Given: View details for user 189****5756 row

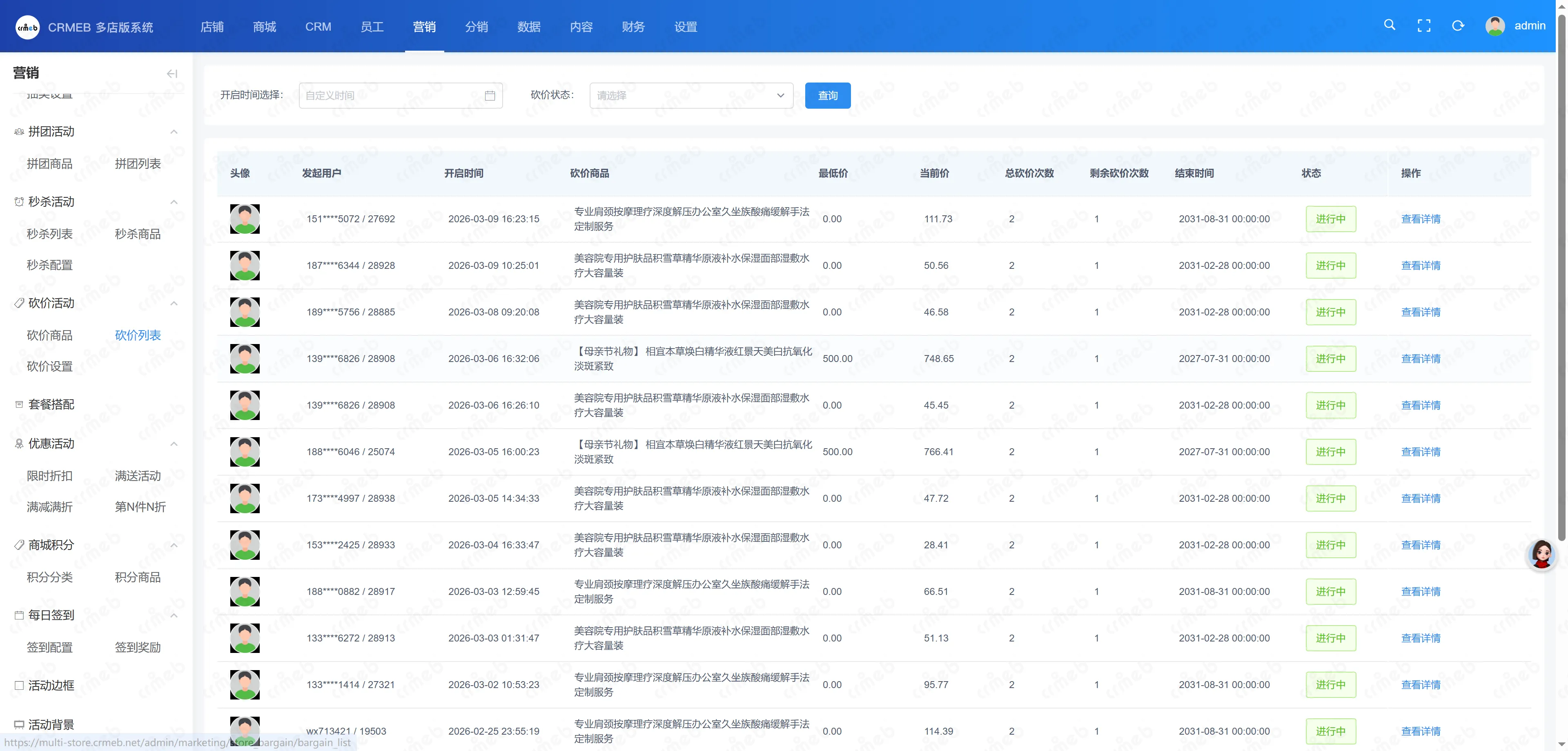Looking at the screenshot, I should tap(1421, 312).
